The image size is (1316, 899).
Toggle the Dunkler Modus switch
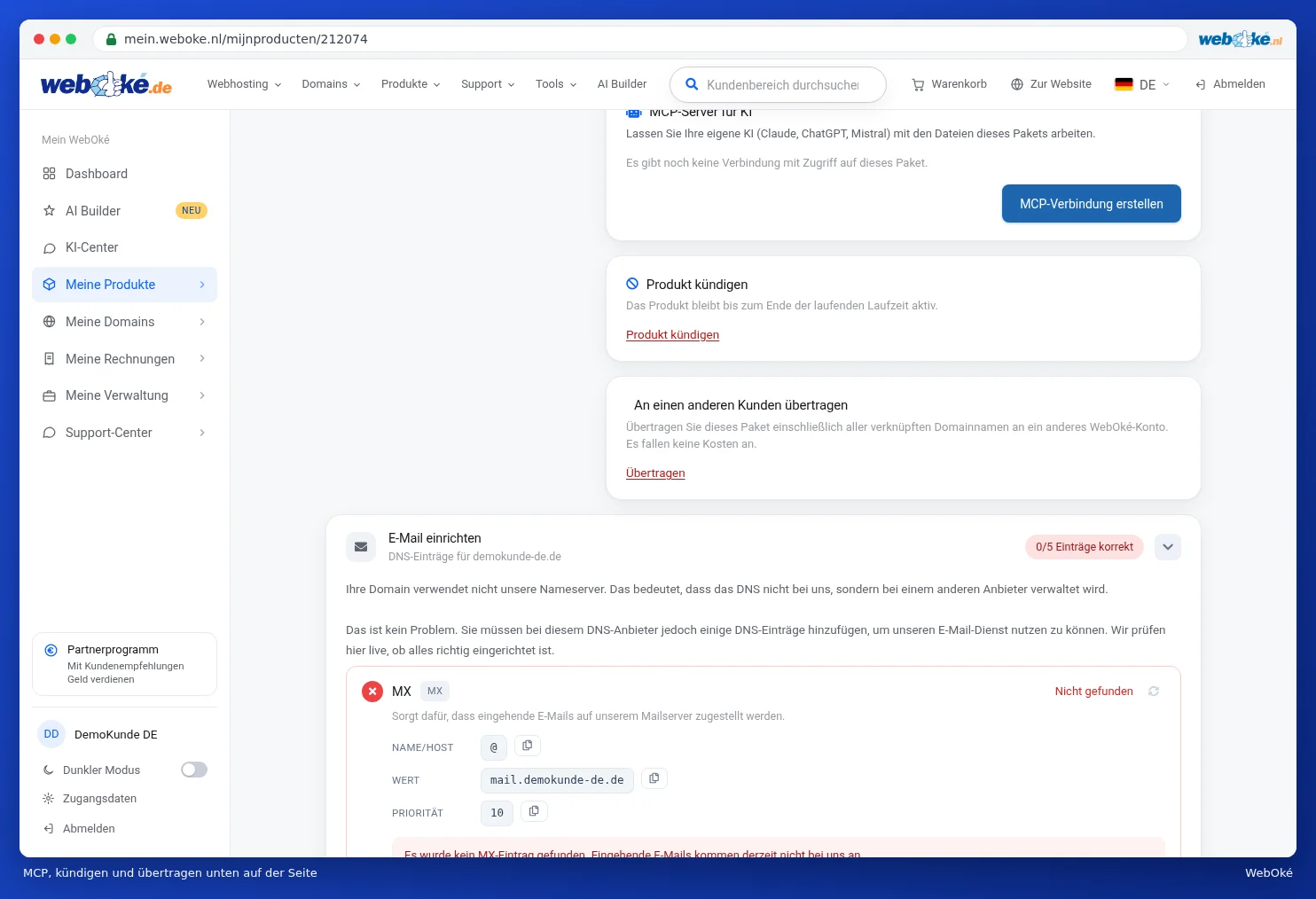point(194,770)
